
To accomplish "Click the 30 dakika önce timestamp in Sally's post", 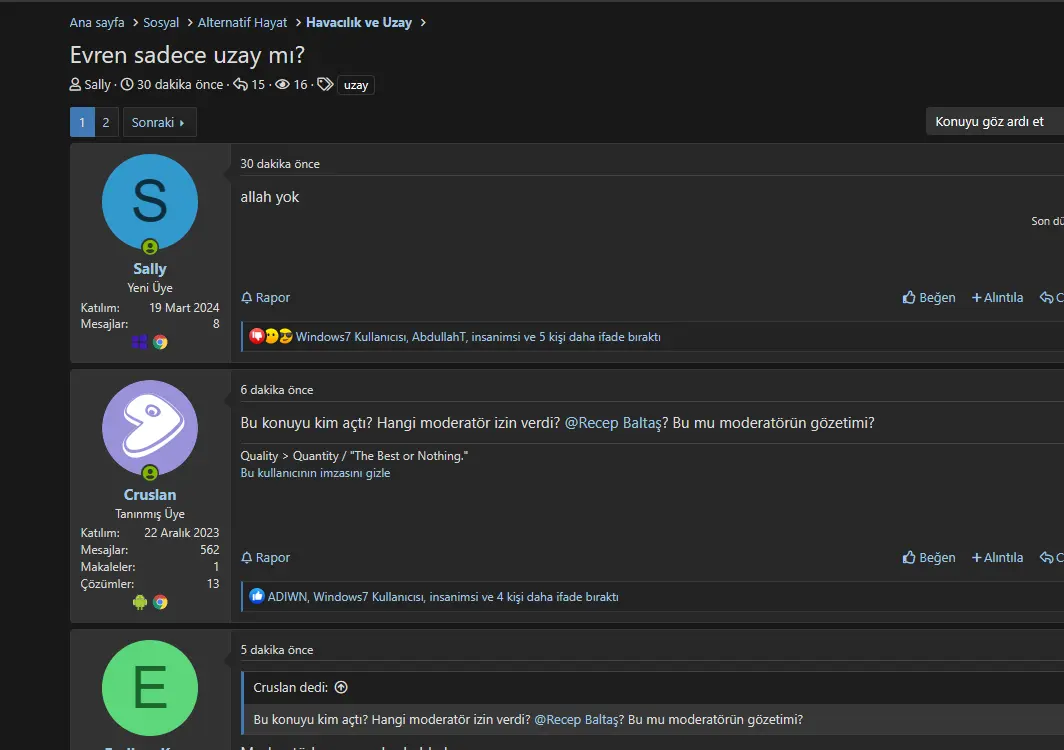I will [x=280, y=164].
